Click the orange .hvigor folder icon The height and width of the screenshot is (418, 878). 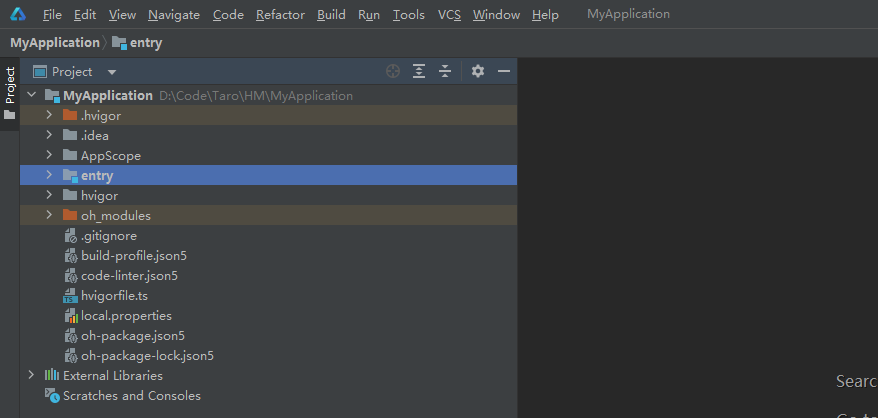(x=70, y=115)
